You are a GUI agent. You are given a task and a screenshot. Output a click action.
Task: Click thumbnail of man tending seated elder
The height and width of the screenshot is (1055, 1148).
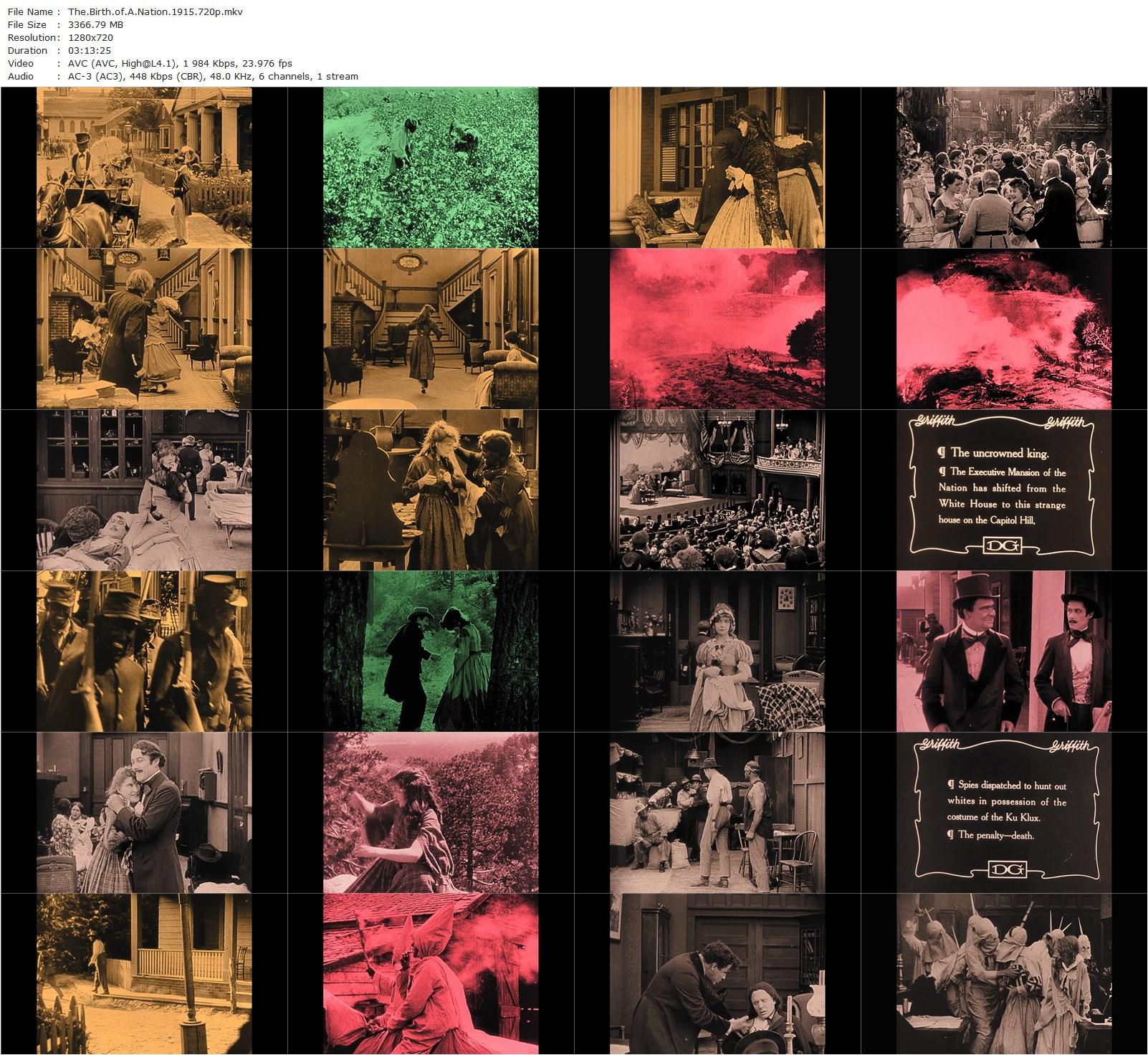pyautogui.click(x=717, y=974)
